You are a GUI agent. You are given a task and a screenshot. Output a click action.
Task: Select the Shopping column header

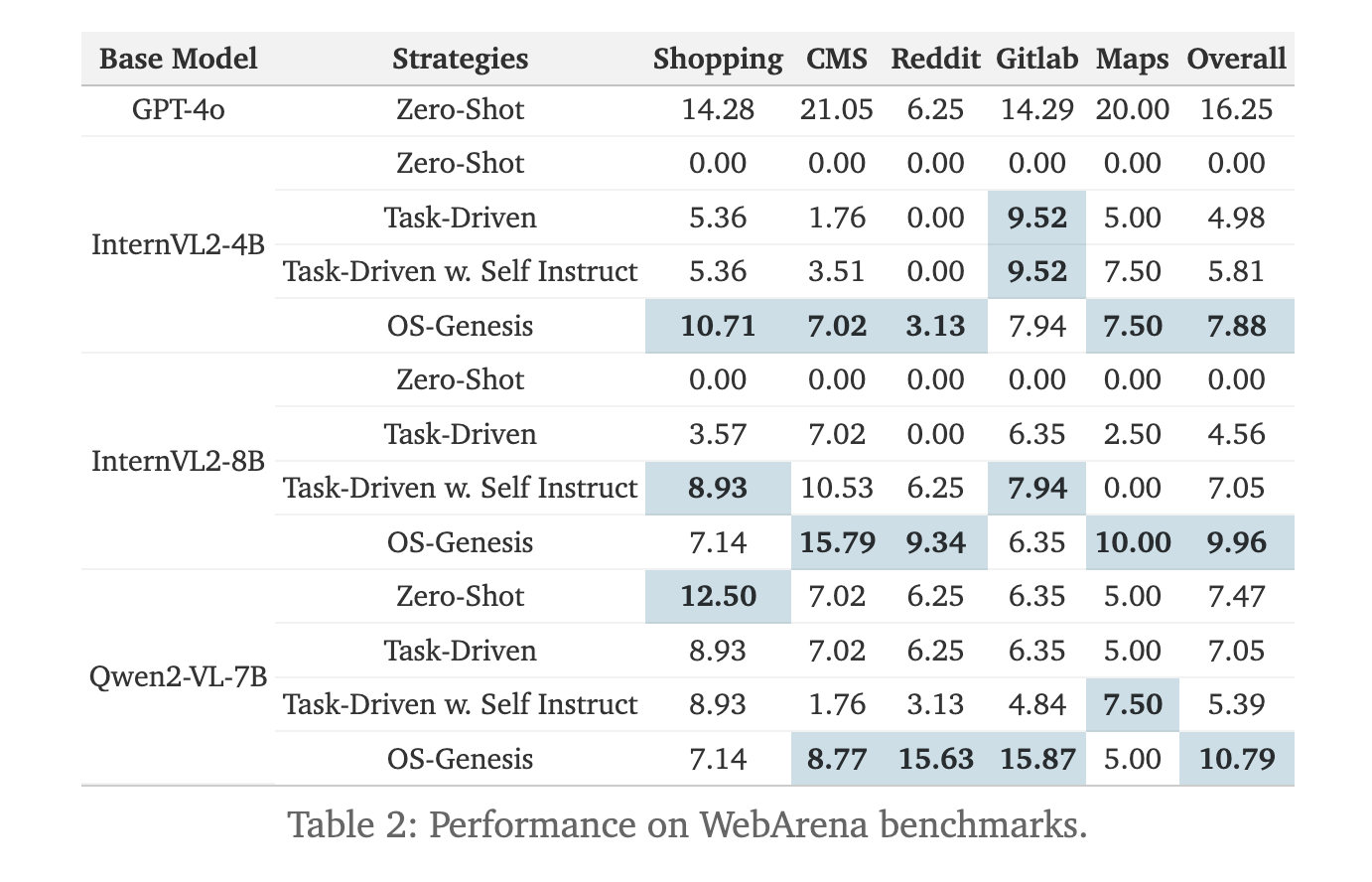pyautogui.click(x=718, y=59)
